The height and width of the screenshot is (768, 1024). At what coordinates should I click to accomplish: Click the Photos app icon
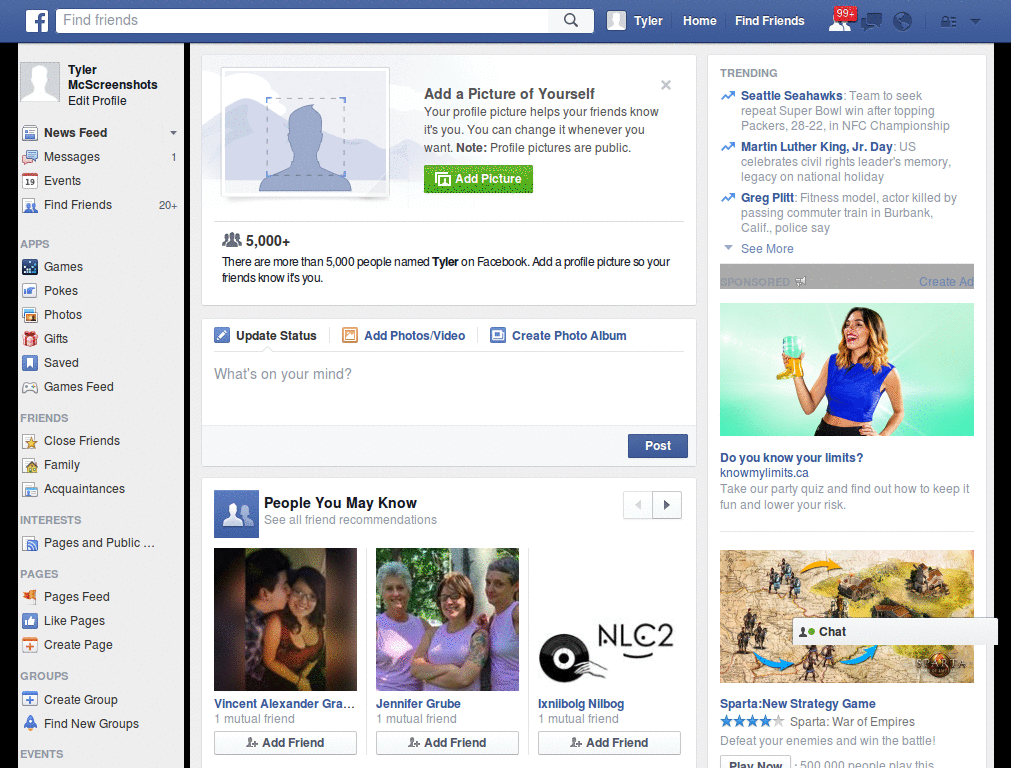click(30, 315)
